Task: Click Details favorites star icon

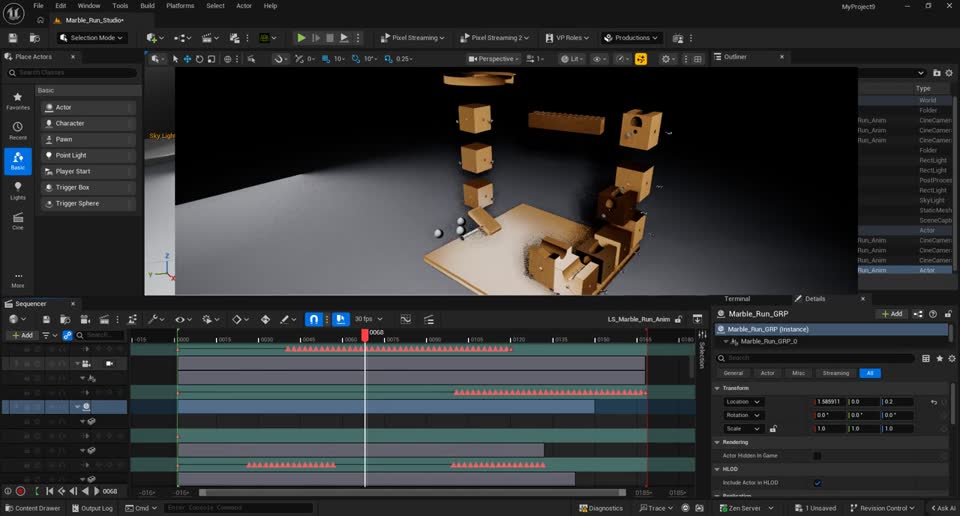Action: pos(939,358)
